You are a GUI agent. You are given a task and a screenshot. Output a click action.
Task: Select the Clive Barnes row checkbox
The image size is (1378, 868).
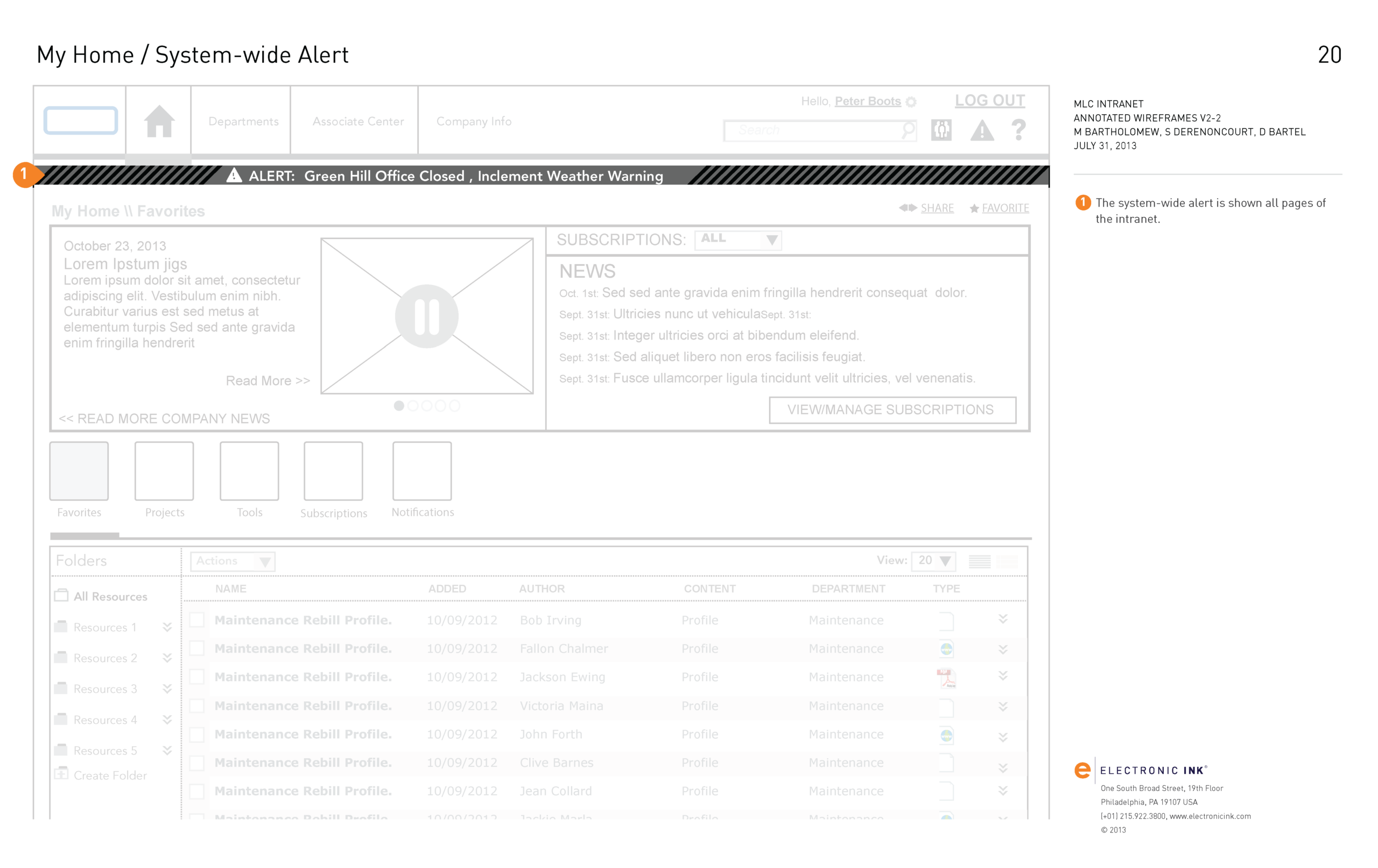tap(197, 762)
